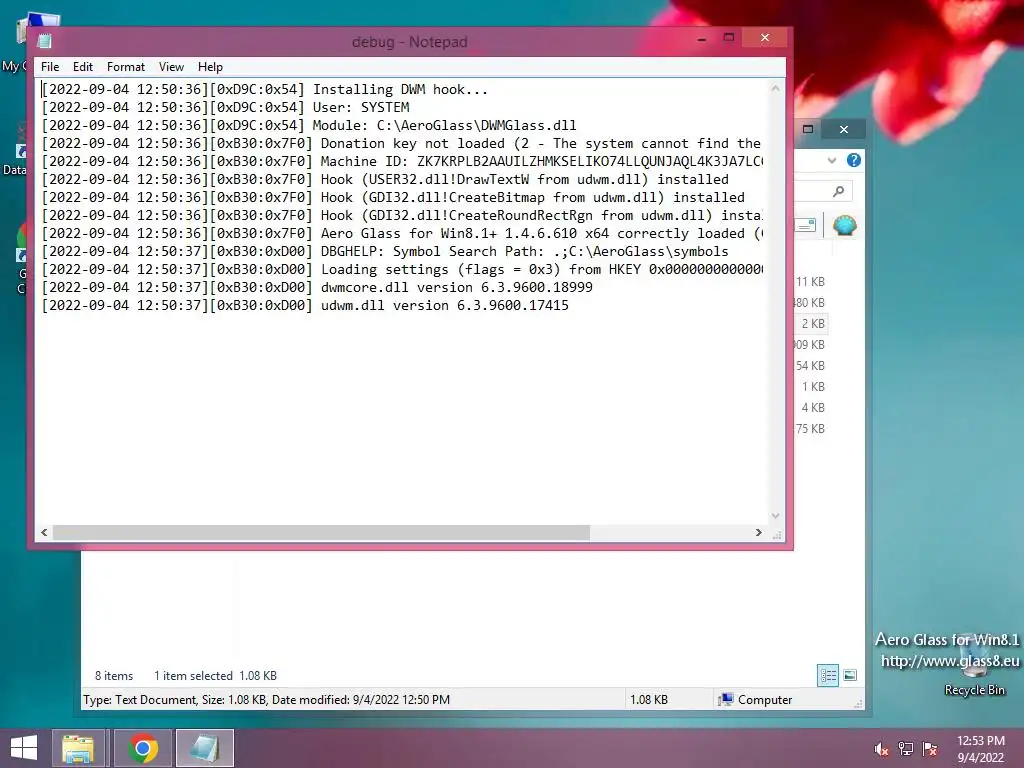Close the Explorer window behind Notepad
Viewport: 1024px width, 768px height.
[x=844, y=129]
